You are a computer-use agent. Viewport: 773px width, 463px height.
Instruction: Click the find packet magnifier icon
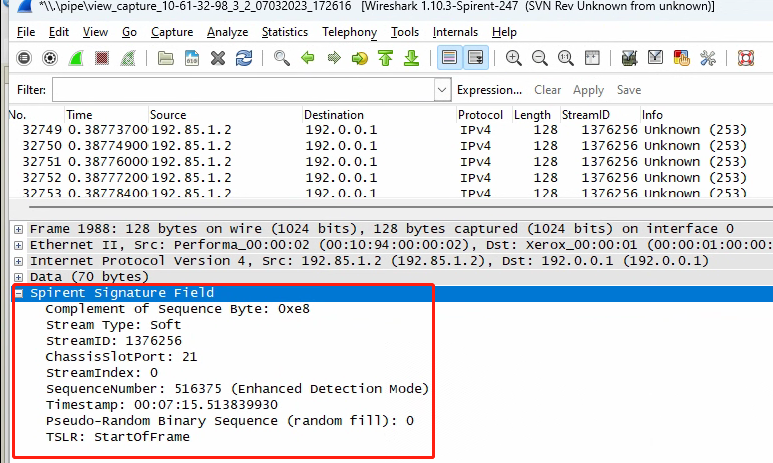point(282,58)
